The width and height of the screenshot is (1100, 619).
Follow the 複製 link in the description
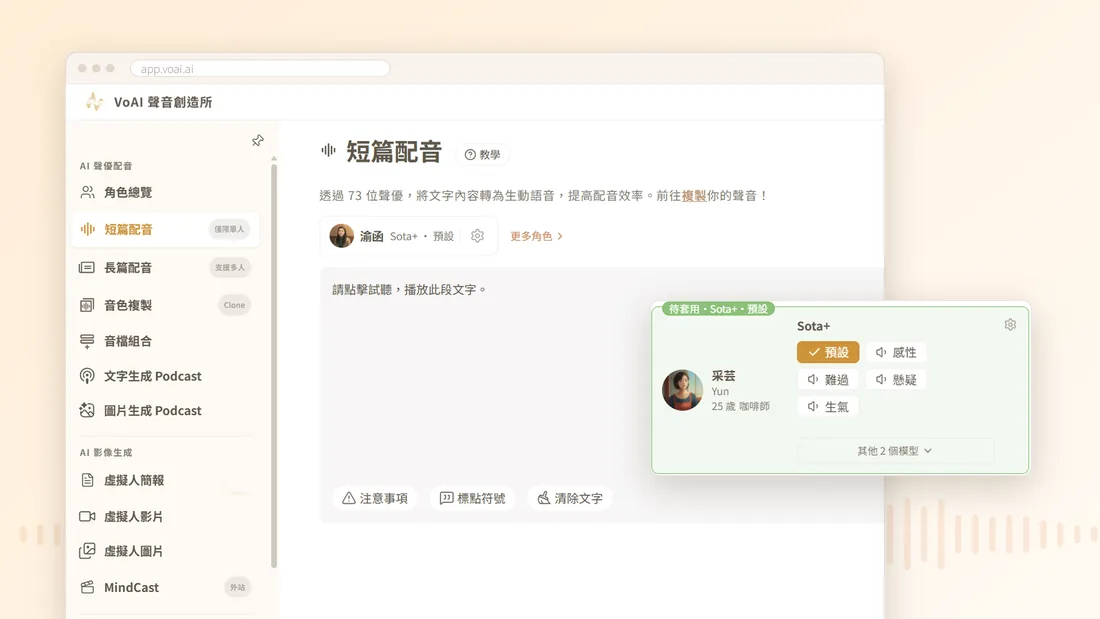(694, 196)
